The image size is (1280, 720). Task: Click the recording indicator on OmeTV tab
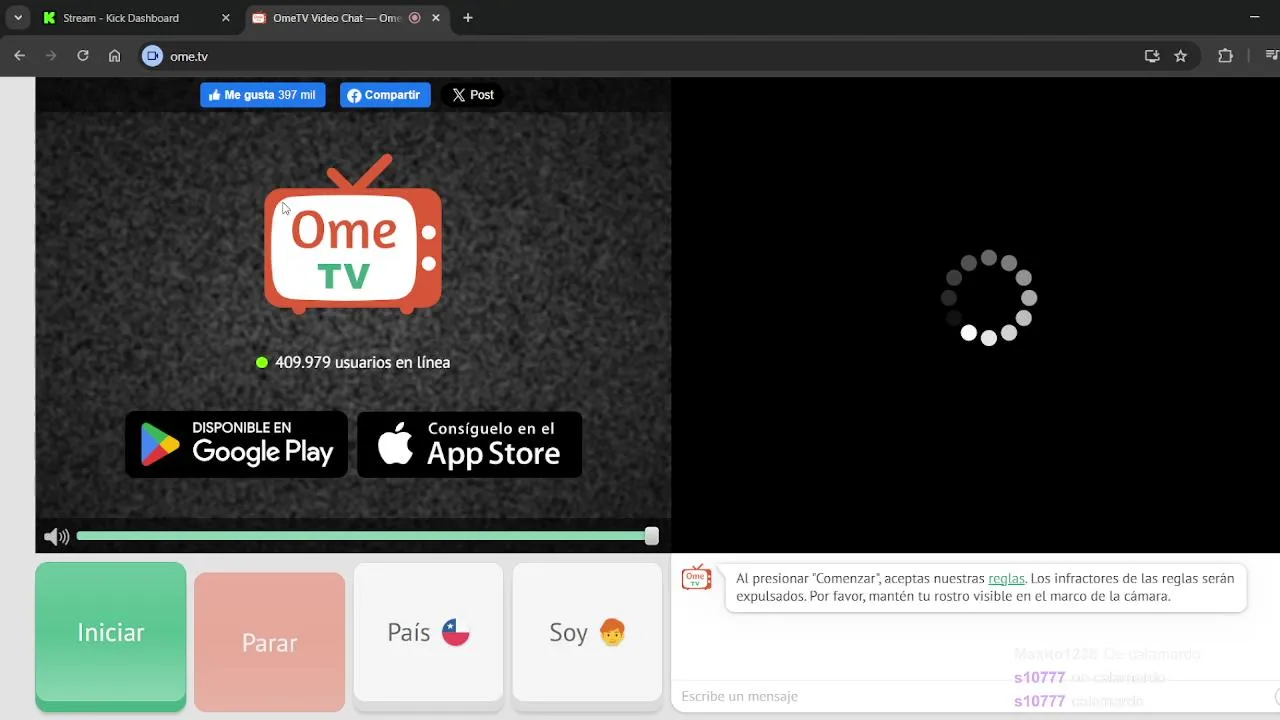(415, 18)
